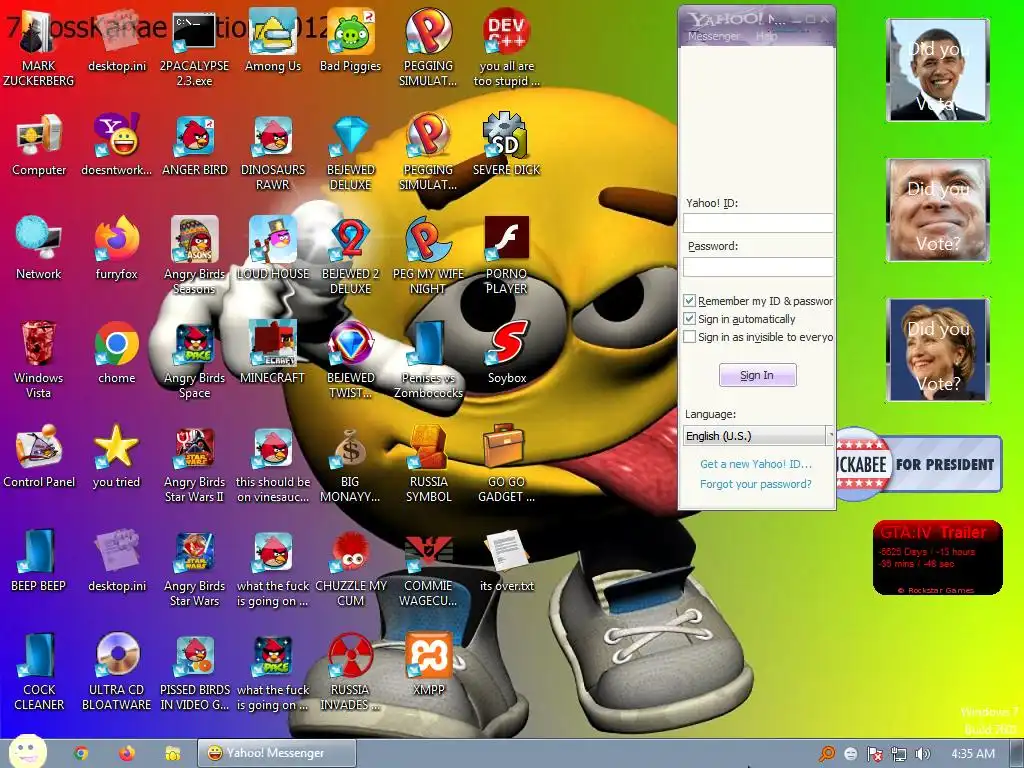Click the Hillary Clinton Did you Vote gadget
Viewport: 1024px width, 768px height.
(938, 350)
